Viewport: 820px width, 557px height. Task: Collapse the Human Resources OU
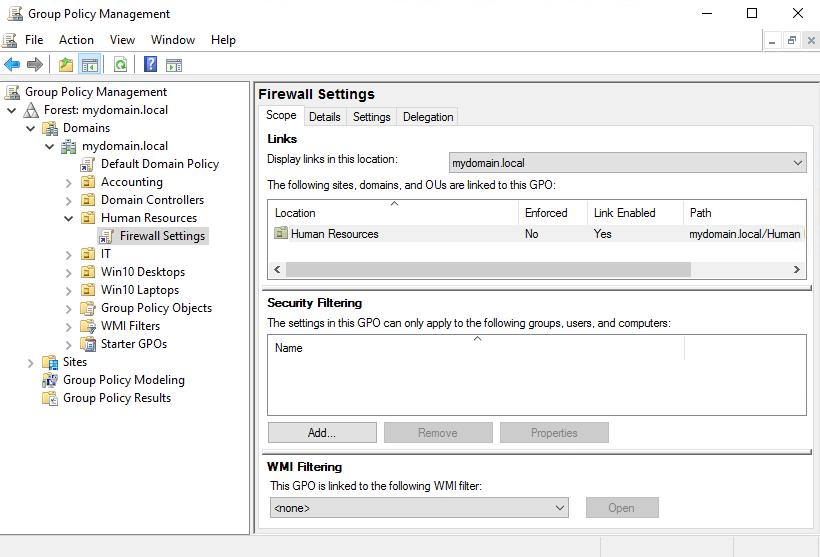click(69, 218)
